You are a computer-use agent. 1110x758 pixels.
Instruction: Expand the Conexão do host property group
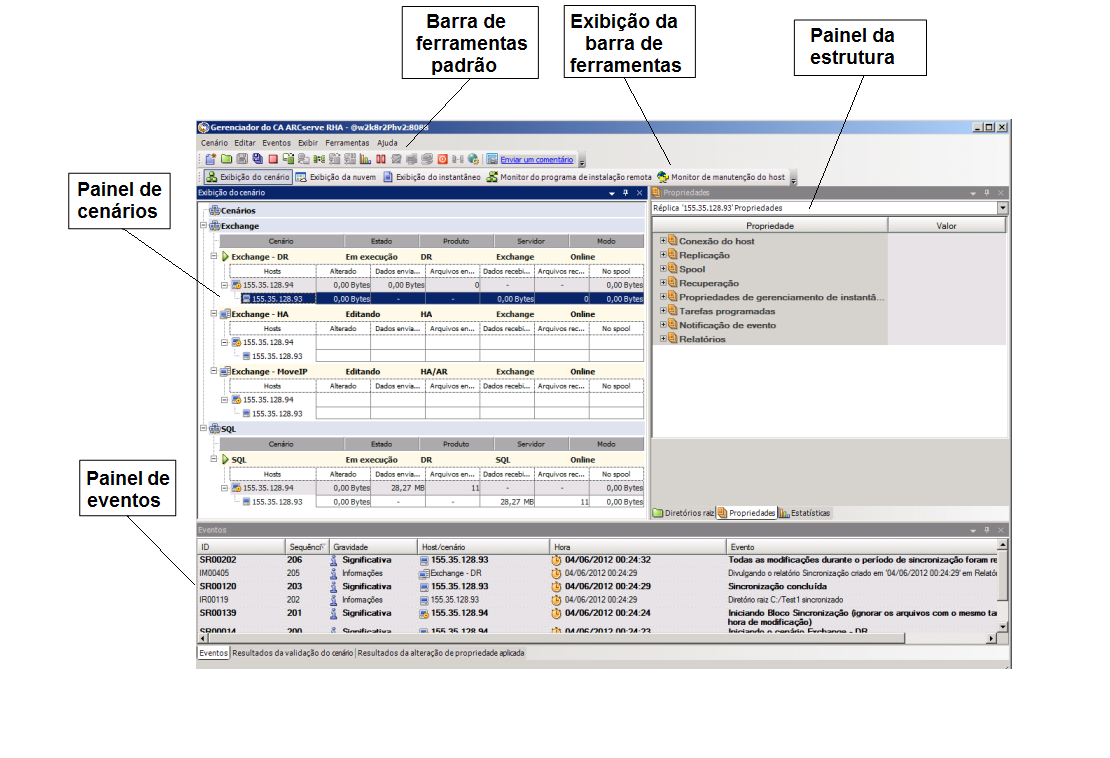[x=663, y=241]
